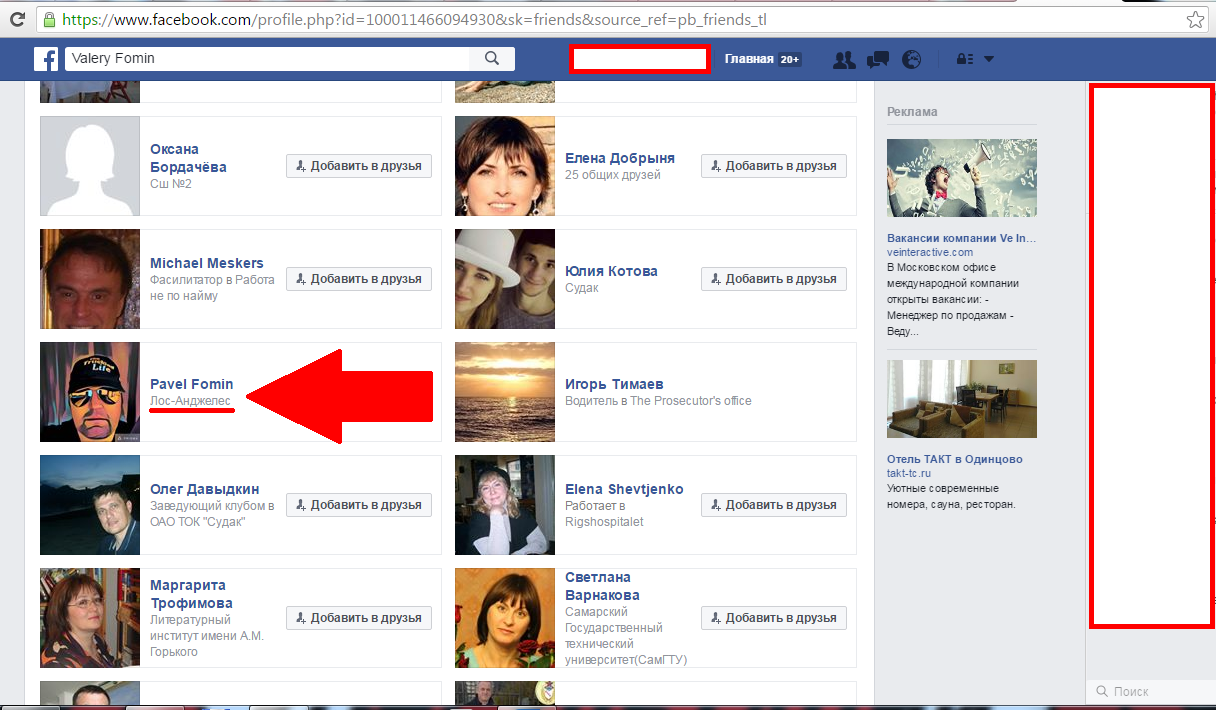1216x710 pixels.
Task: Open the profile name link Светлана Варнакова
Action: point(602,586)
